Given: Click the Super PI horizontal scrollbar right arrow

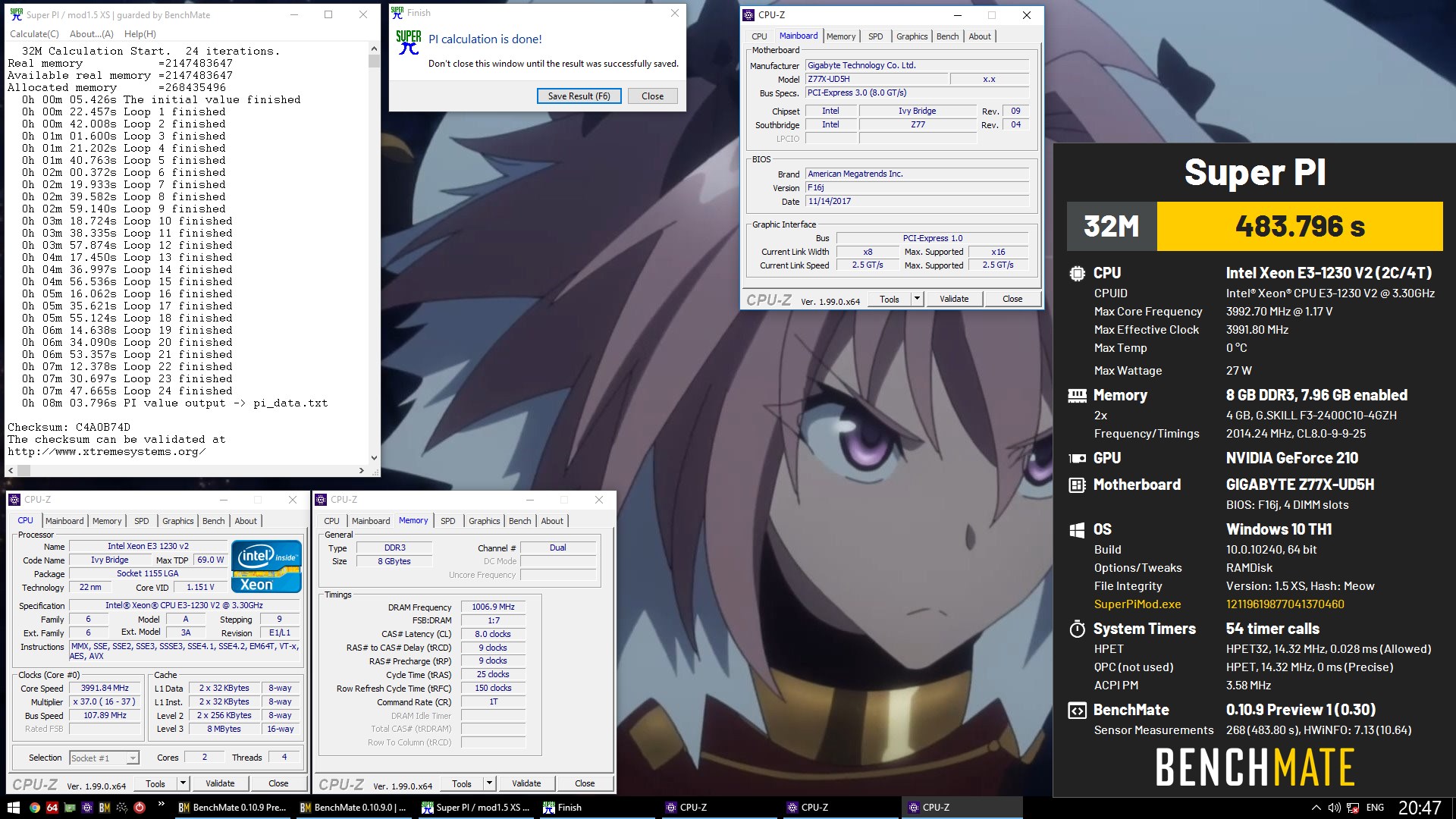Looking at the screenshot, I should (362, 471).
